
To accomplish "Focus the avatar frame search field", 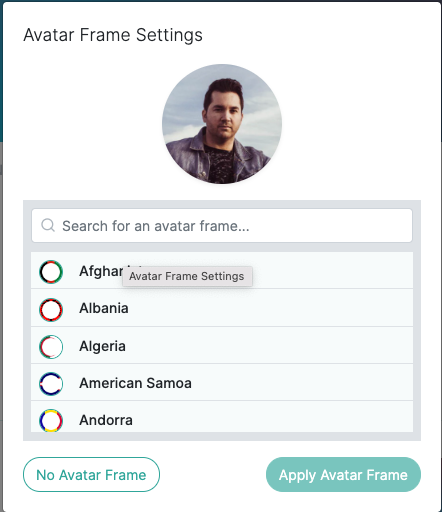I will (x=222, y=226).
